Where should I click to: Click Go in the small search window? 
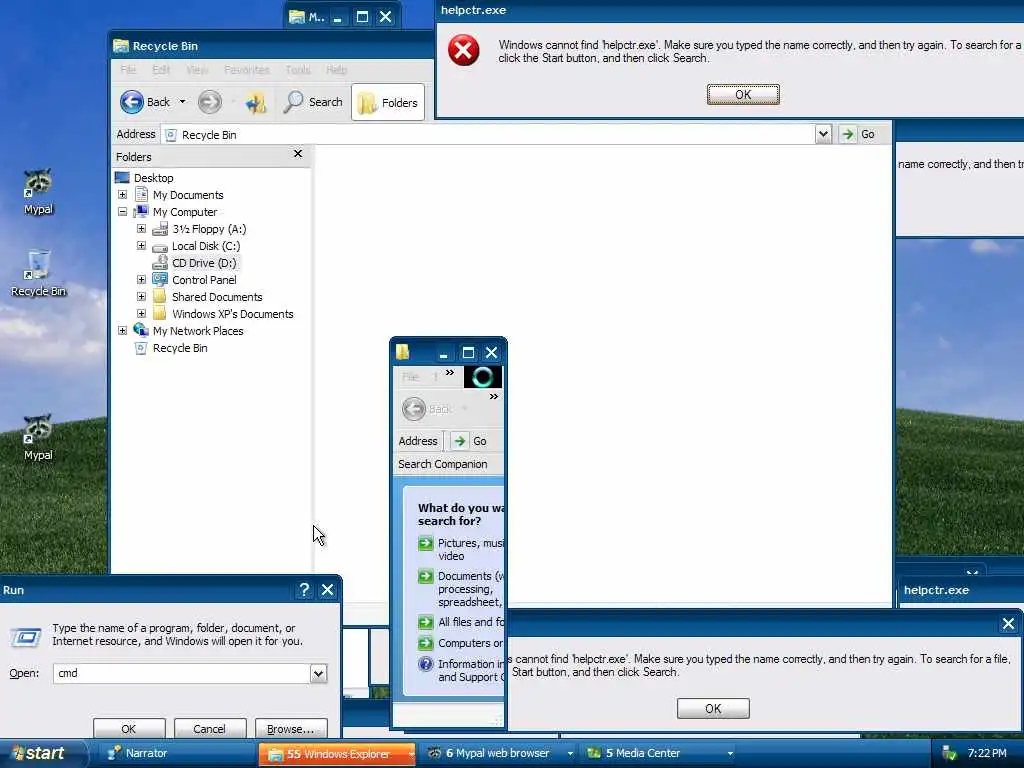470,441
